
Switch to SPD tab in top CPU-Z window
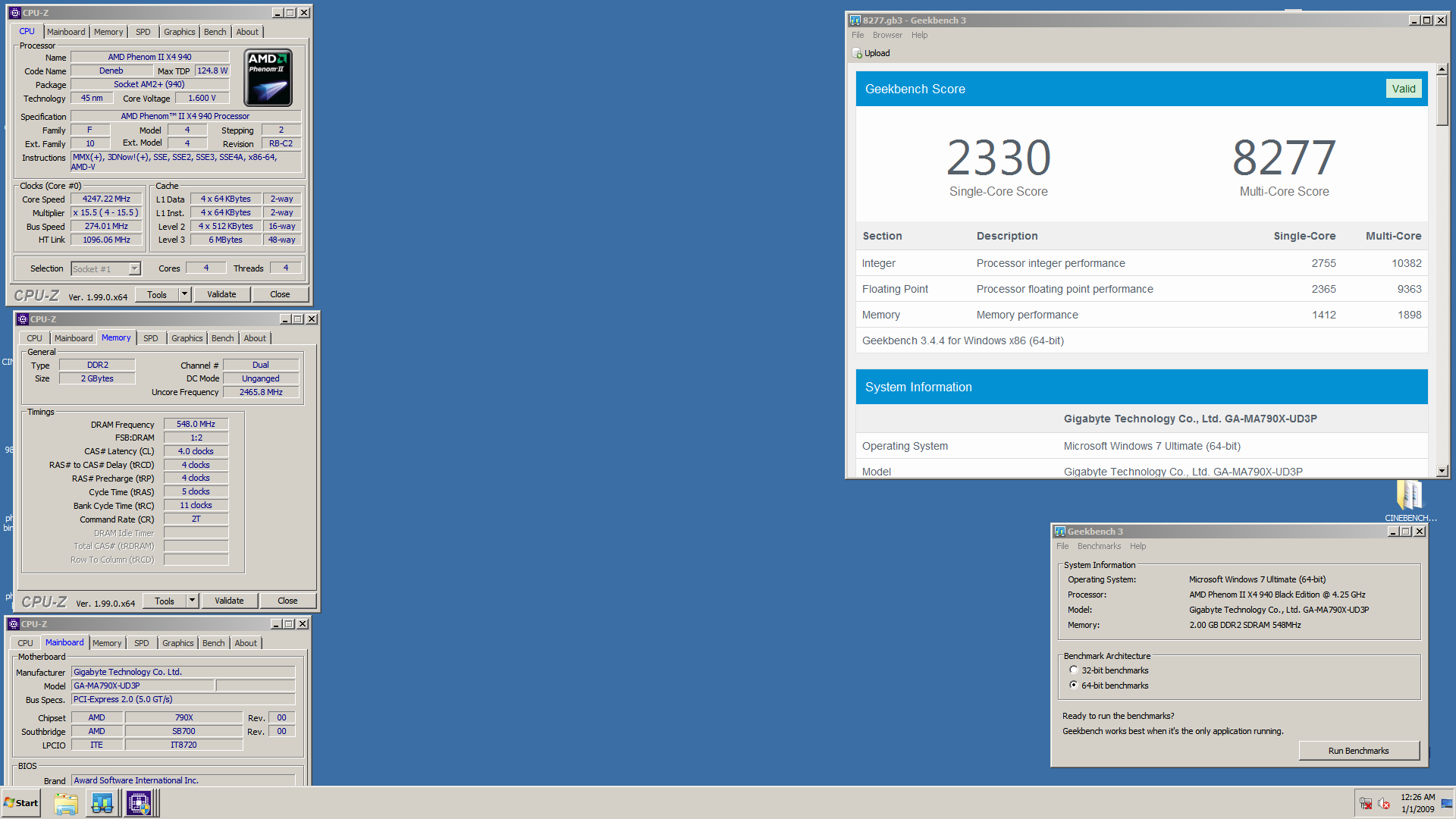143,32
